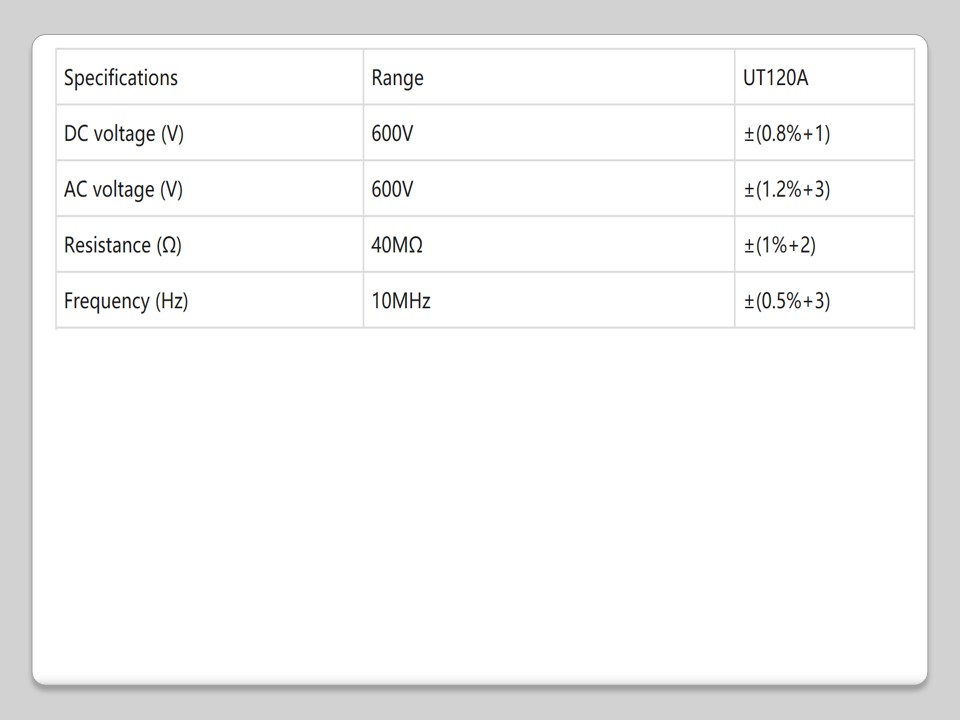Click the 600V range for DC voltage
This screenshot has width=960, height=720.
392,134
